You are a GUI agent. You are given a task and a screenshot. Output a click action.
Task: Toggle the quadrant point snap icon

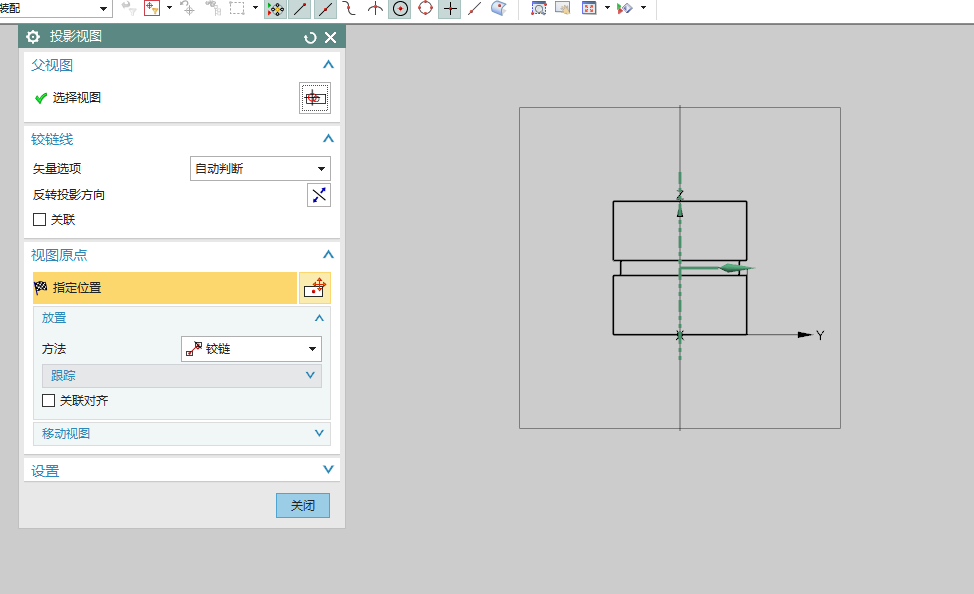pos(426,9)
